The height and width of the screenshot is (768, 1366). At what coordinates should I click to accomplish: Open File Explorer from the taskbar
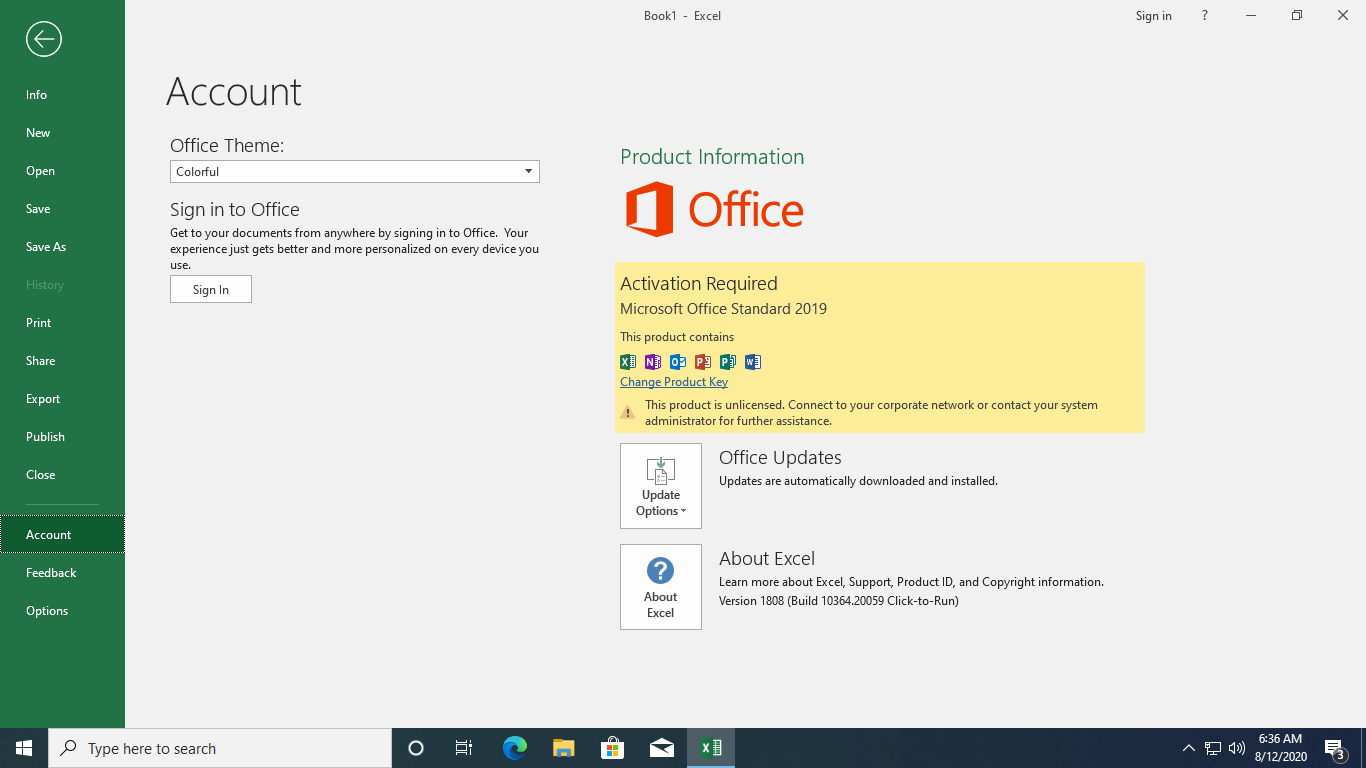pos(563,748)
